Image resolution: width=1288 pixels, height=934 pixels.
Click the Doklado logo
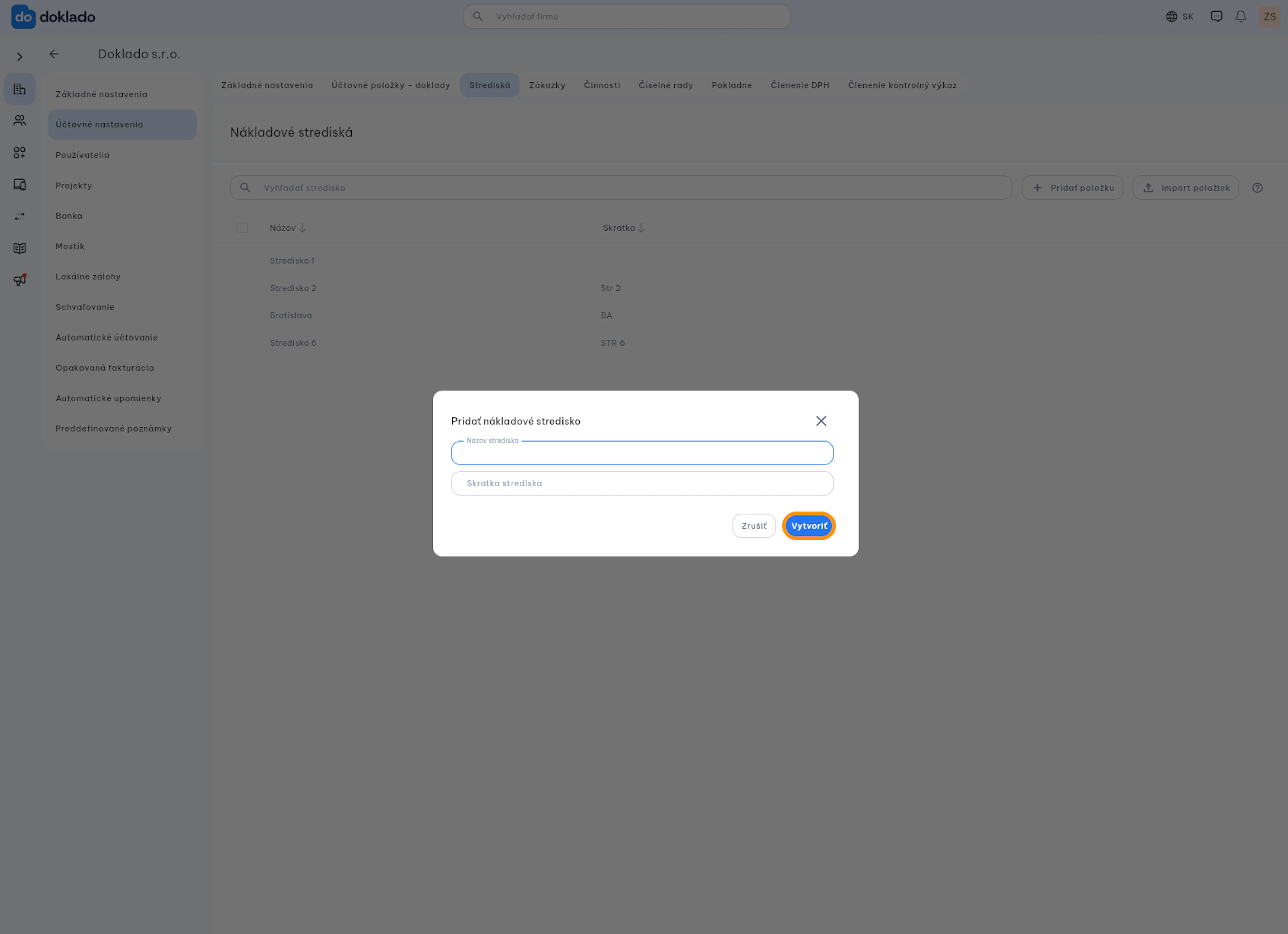click(x=53, y=16)
